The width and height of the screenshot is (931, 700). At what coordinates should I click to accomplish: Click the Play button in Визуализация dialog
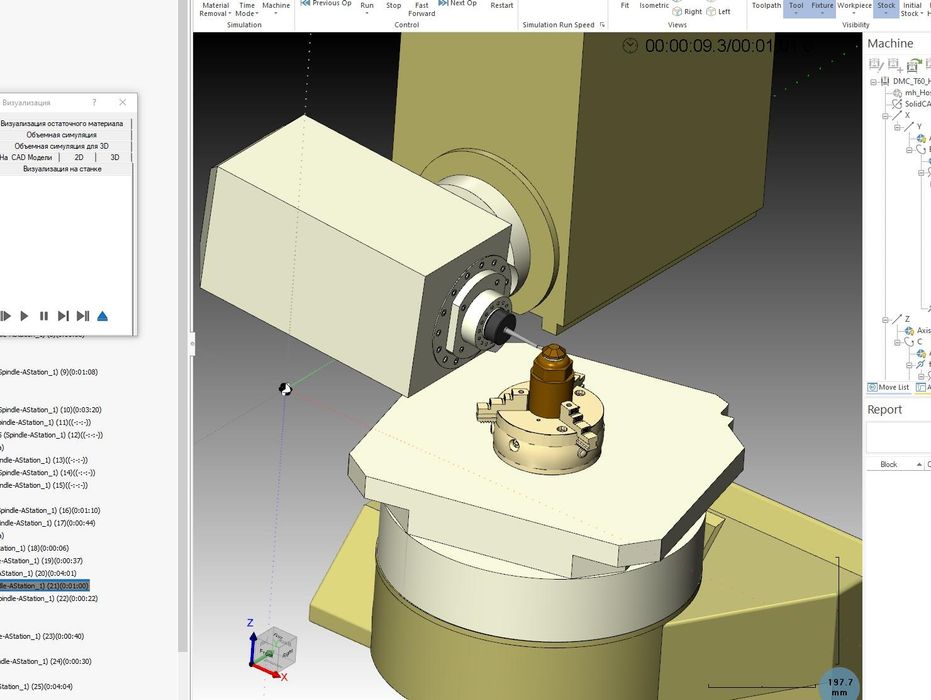click(24, 316)
